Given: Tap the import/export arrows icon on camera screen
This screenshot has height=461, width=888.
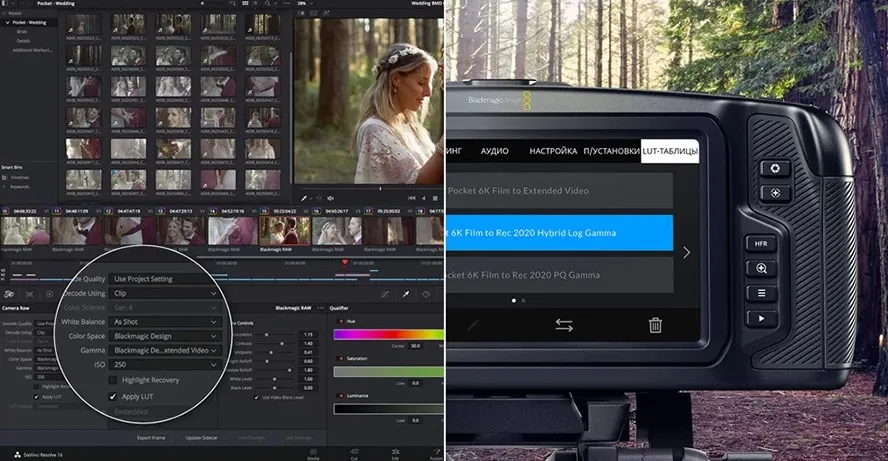Looking at the screenshot, I should [564, 325].
